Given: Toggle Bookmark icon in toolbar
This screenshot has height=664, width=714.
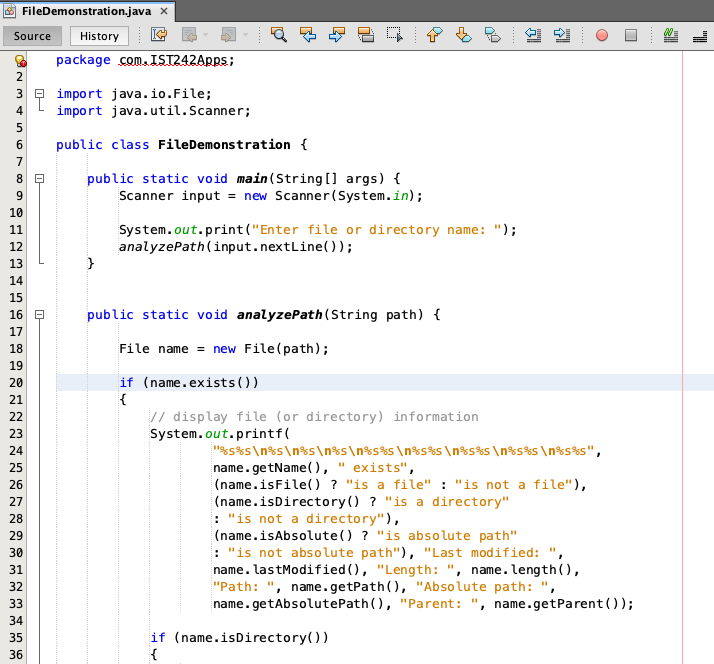Looking at the screenshot, I should point(493,35).
